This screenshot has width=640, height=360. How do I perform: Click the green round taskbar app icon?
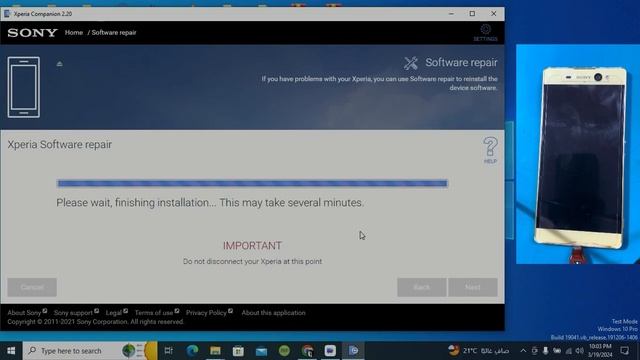284,351
